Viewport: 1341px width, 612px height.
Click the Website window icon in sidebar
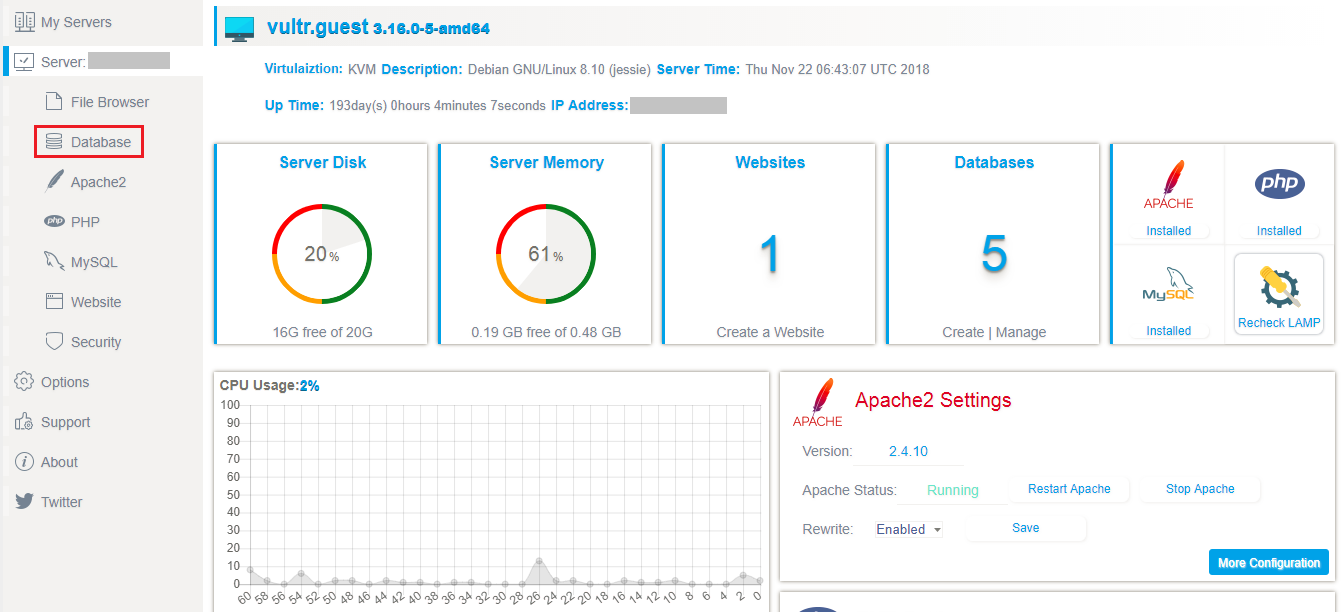point(54,301)
